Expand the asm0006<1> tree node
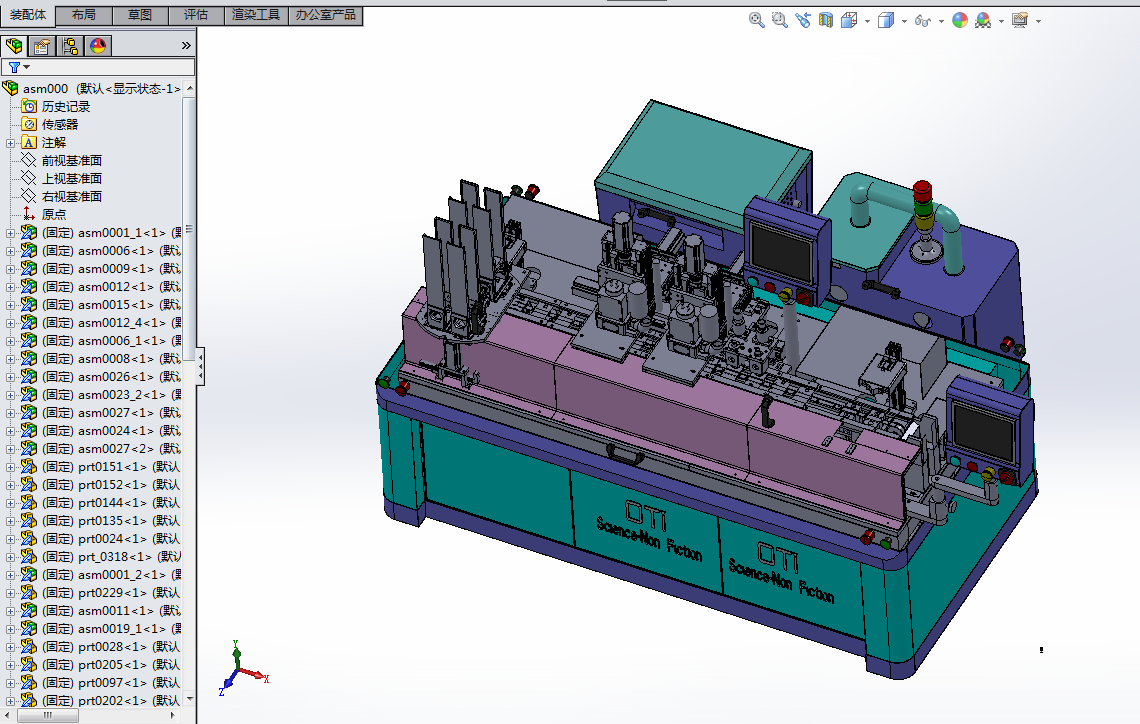The height and width of the screenshot is (724, 1140). [10, 251]
